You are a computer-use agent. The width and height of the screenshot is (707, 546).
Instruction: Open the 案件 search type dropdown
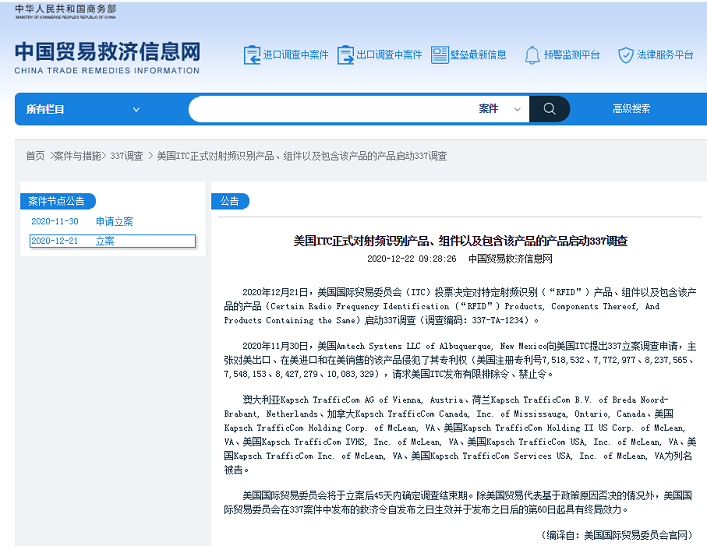click(x=500, y=109)
